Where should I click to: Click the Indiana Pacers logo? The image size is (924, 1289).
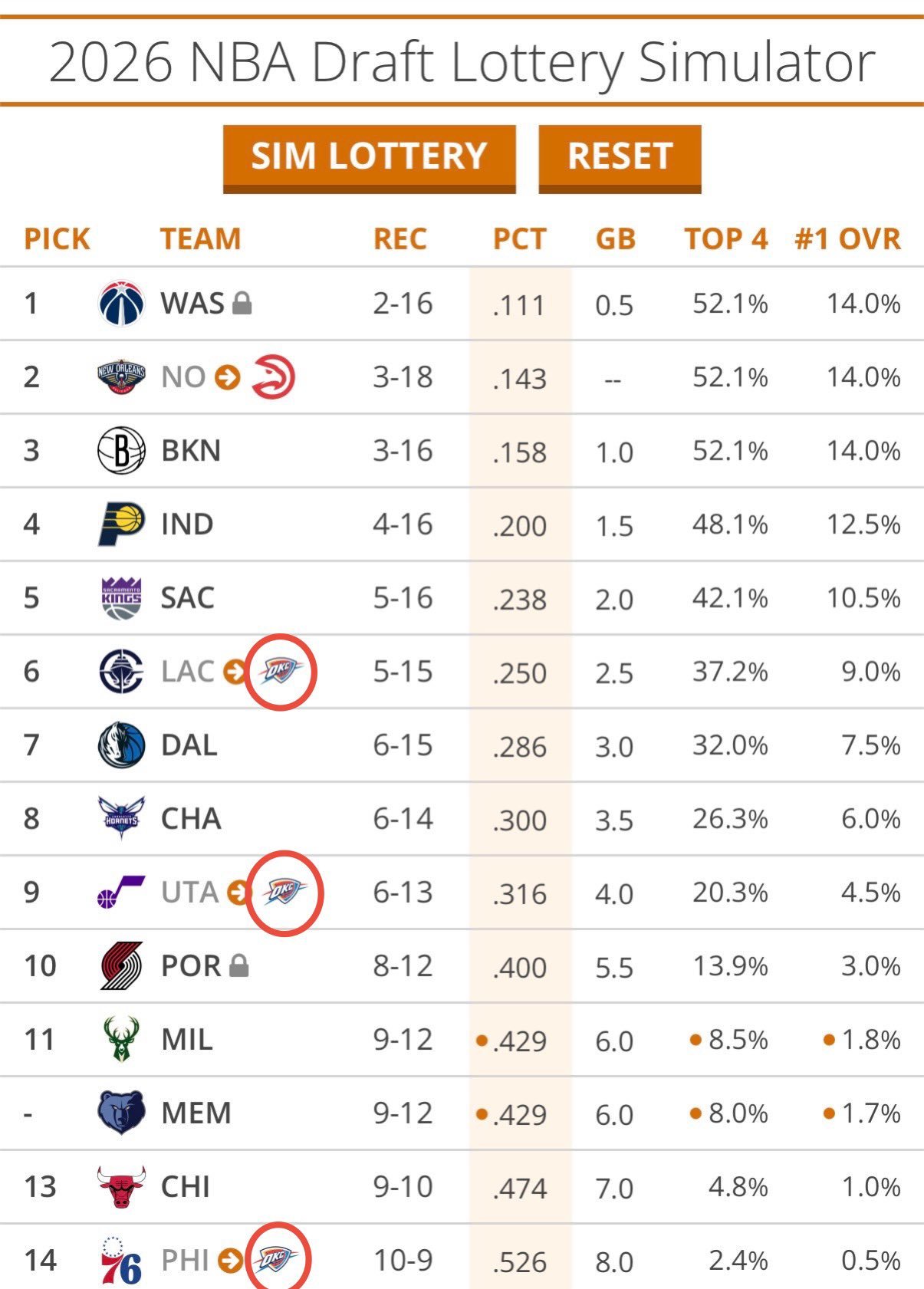[x=121, y=524]
